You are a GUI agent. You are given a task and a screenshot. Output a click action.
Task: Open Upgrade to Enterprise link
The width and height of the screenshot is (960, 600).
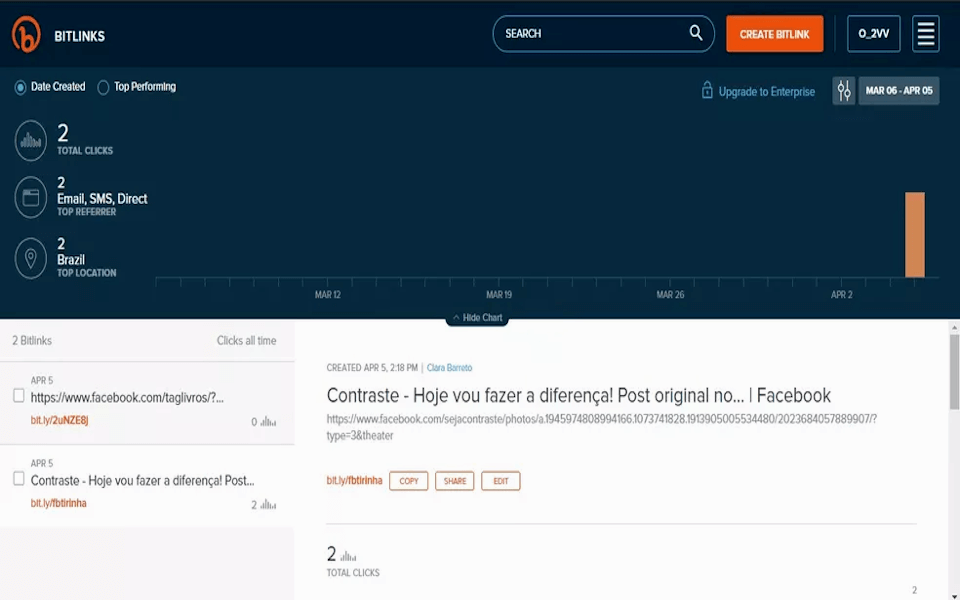pyautogui.click(x=767, y=91)
